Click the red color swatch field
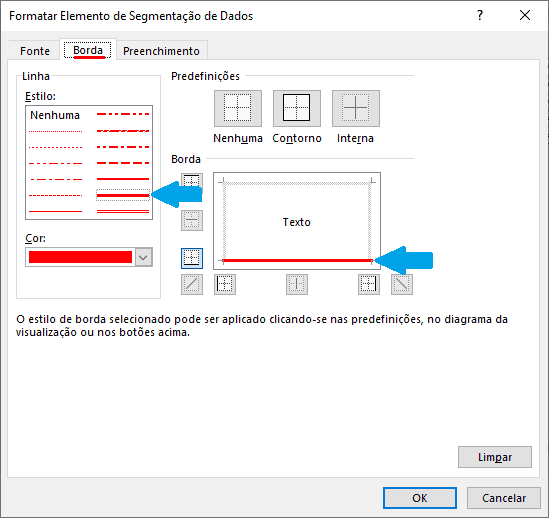This screenshot has height=518, width=549. point(81,257)
